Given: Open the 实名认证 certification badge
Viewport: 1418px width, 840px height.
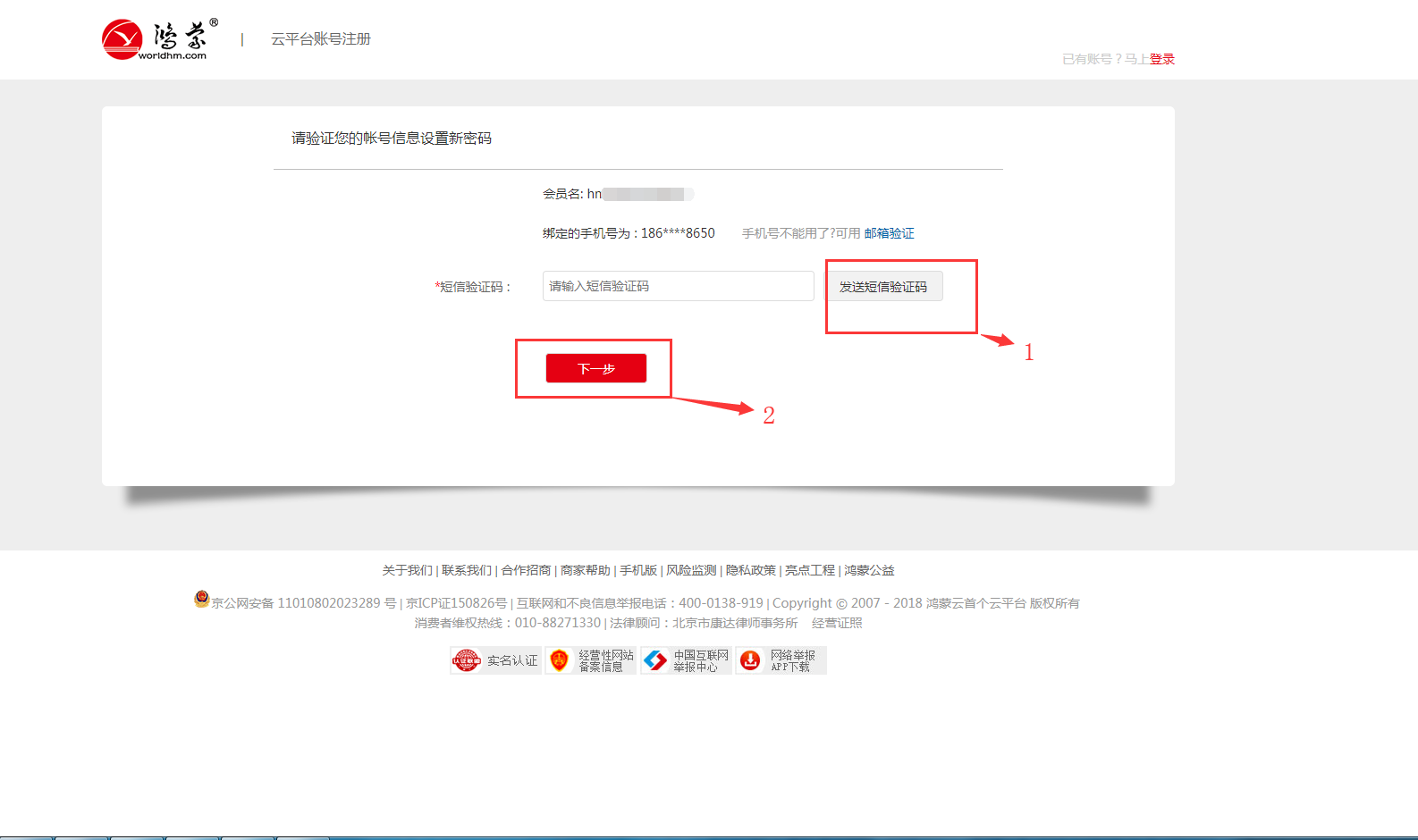Looking at the screenshot, I should pyautogui.click(x=496, y=660).
